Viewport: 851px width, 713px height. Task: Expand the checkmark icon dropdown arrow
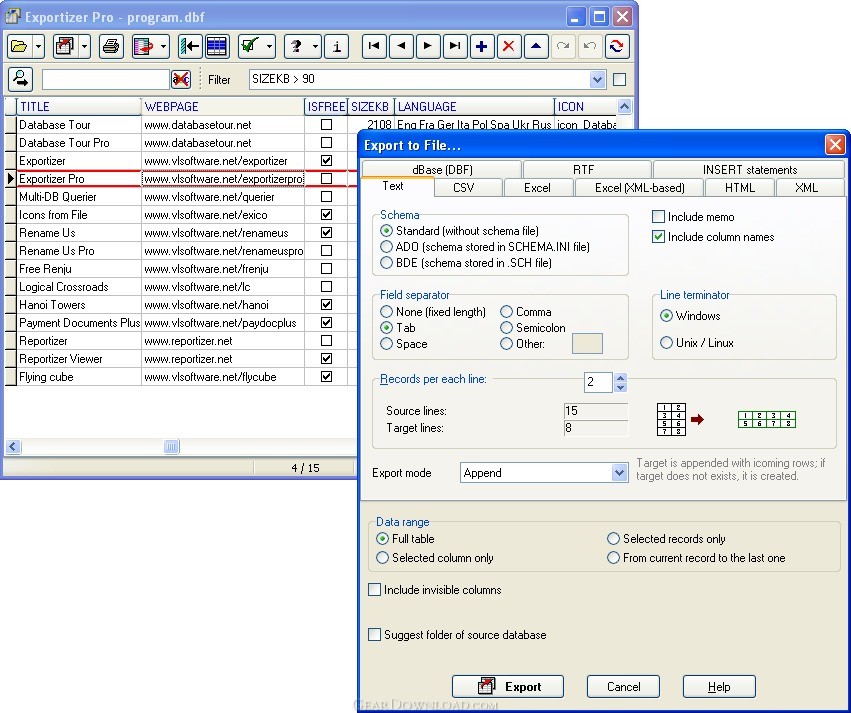pyautogui.click(x=270, y=47)
